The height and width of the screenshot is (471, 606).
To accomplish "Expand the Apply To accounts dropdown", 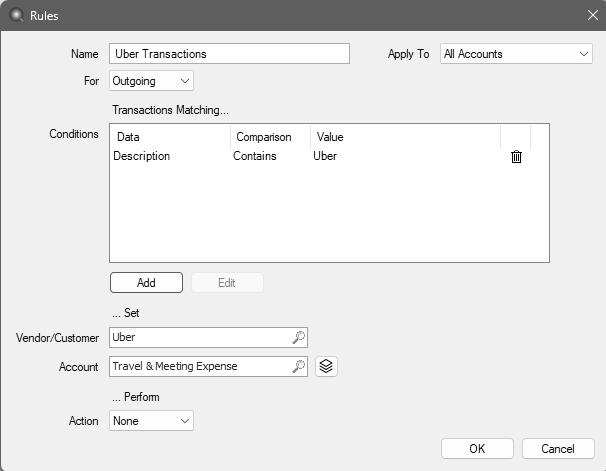I will click(516, 54).
